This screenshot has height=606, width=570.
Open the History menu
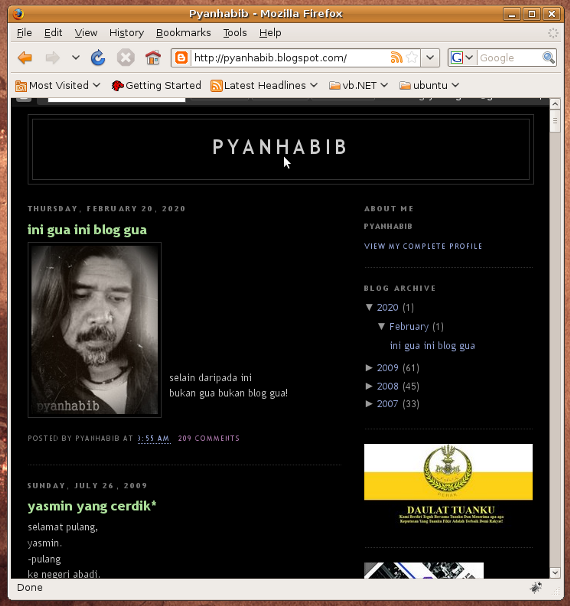(x=126, y=33)
